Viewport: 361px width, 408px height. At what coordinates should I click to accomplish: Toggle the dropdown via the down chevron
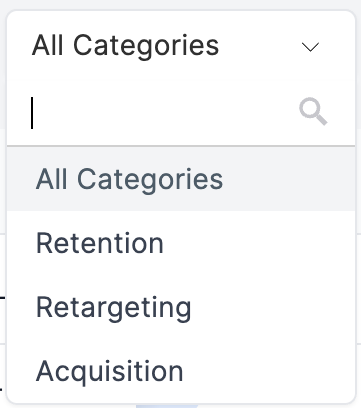(x=310, y=47)
